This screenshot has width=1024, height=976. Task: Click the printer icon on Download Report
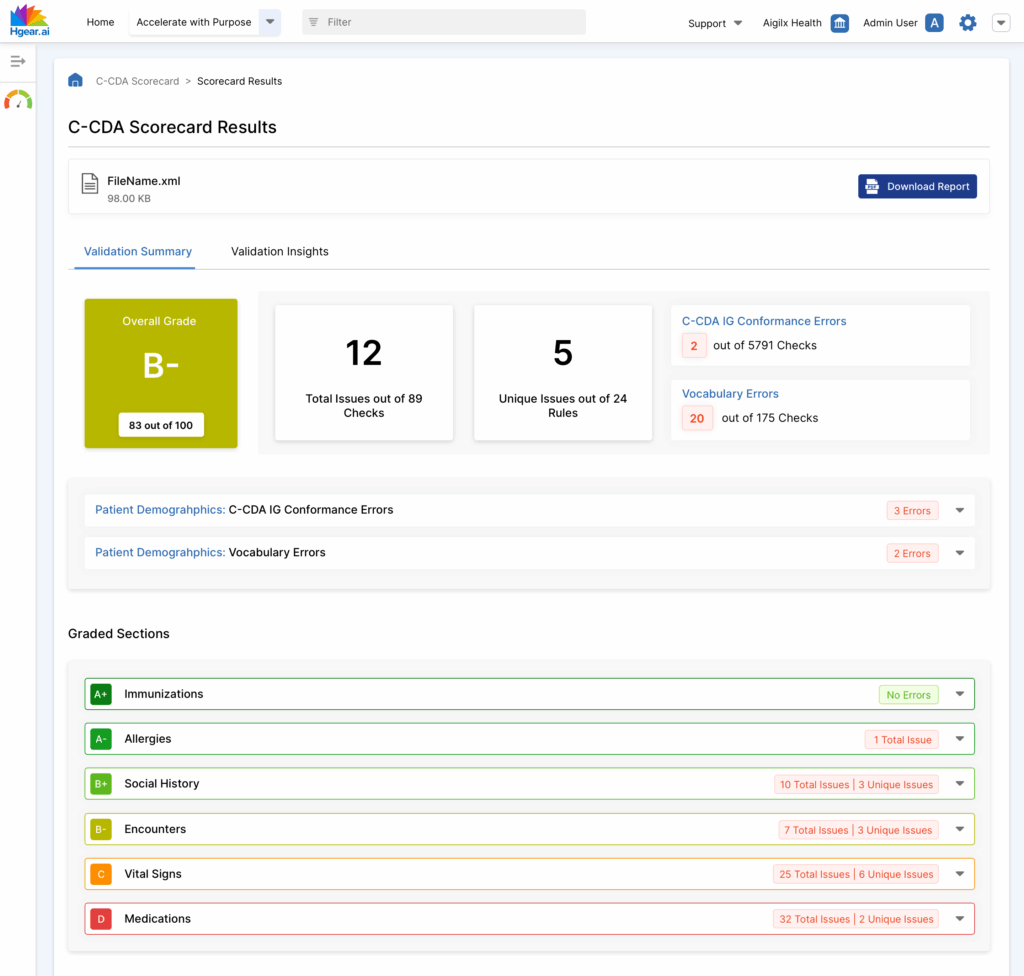[874, 186]
